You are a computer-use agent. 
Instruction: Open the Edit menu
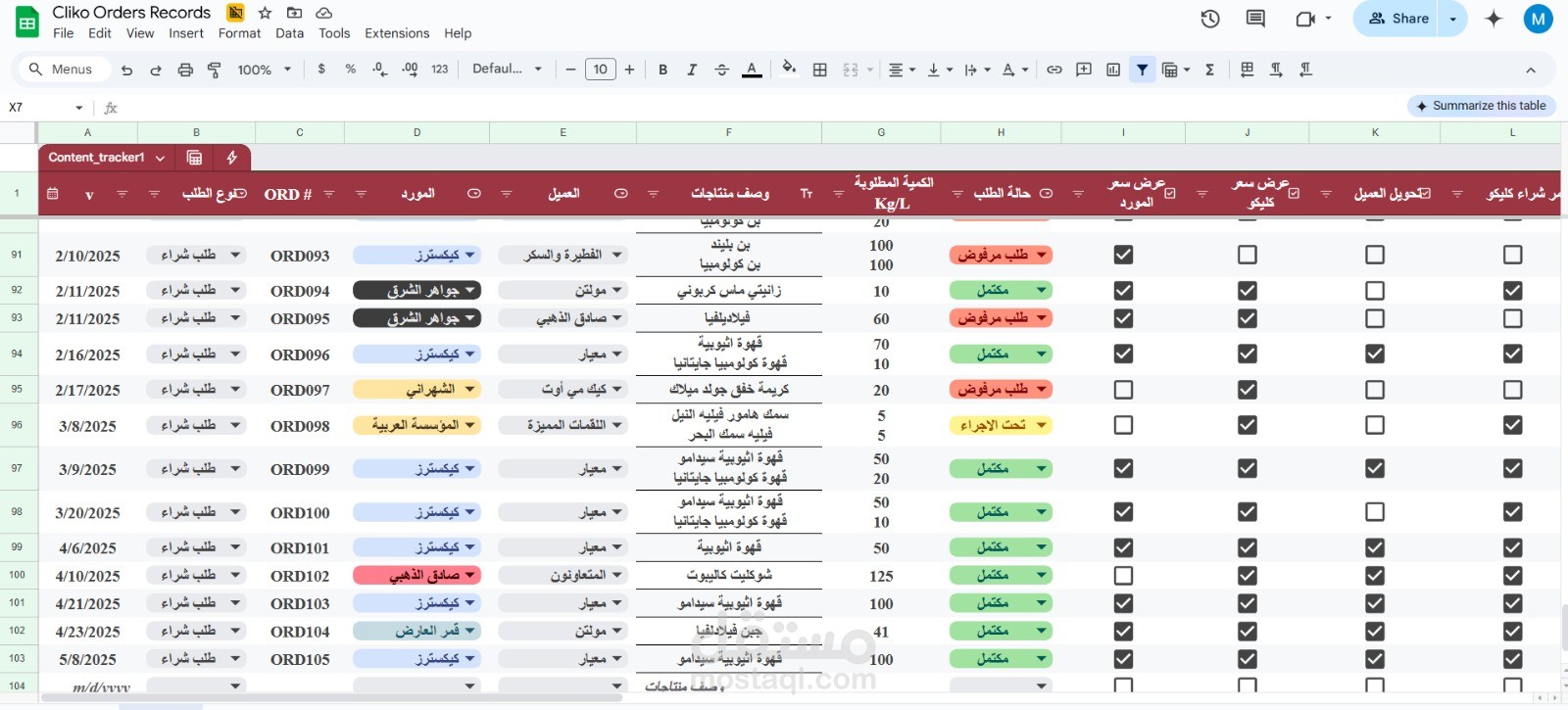100,33
